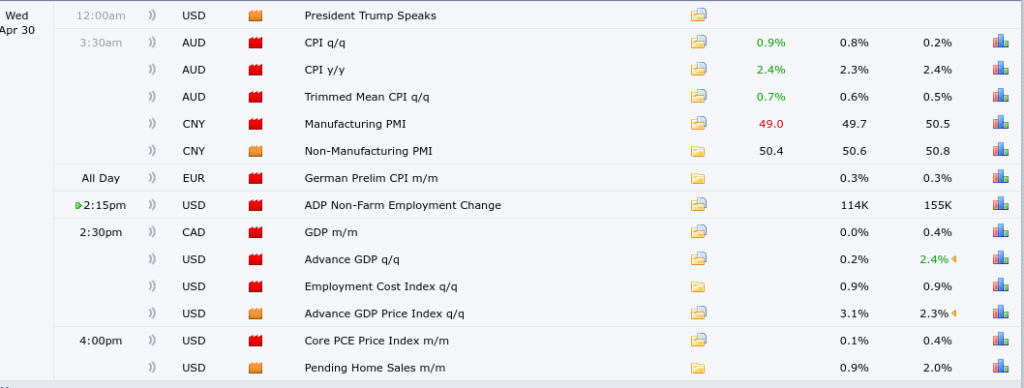This screenshot has height=388, width=1024.
Task: Expand details folder for Advance GDP Price Index
Action: (698, 313)
